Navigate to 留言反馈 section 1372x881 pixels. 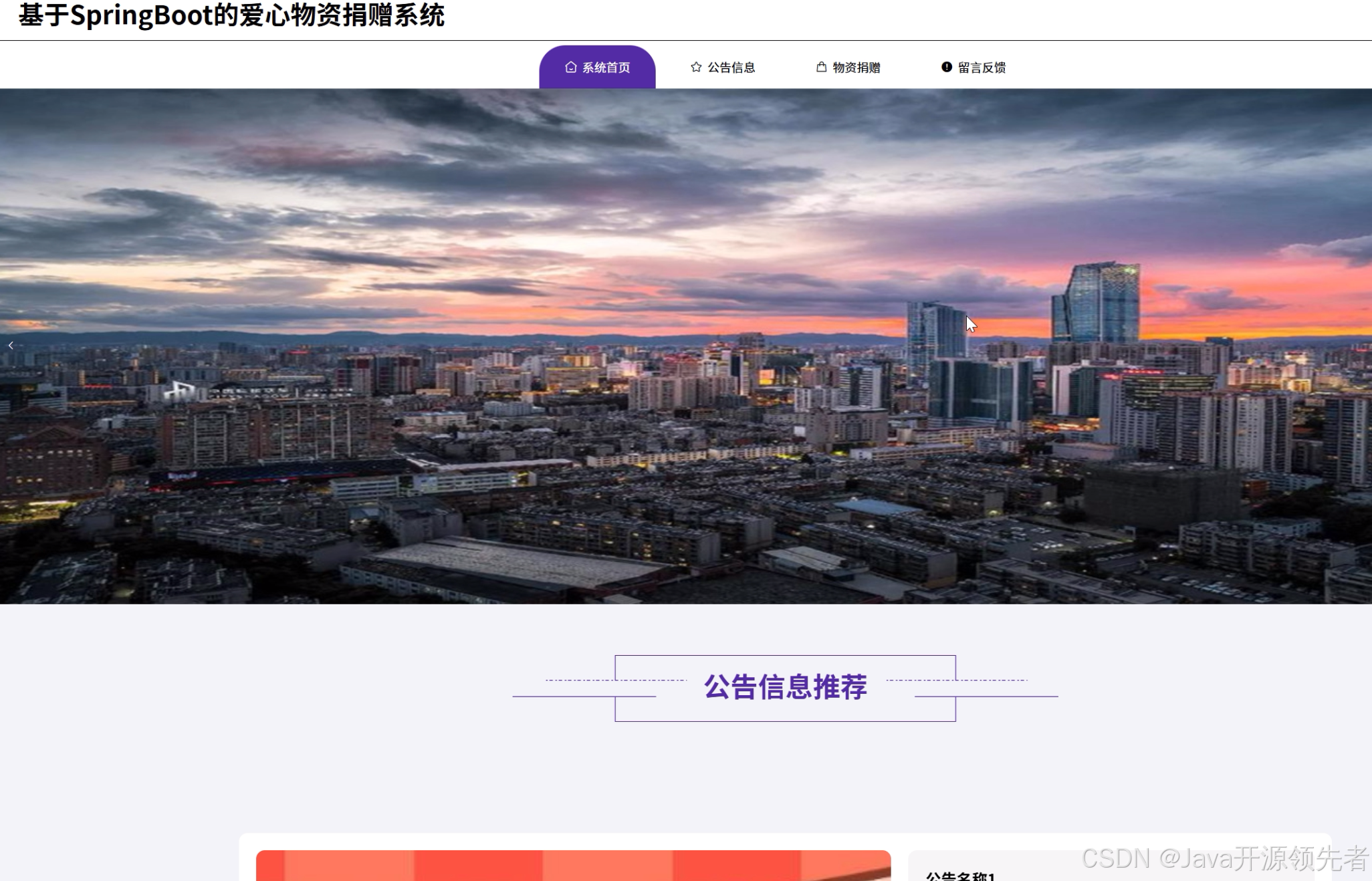[982, 67]
